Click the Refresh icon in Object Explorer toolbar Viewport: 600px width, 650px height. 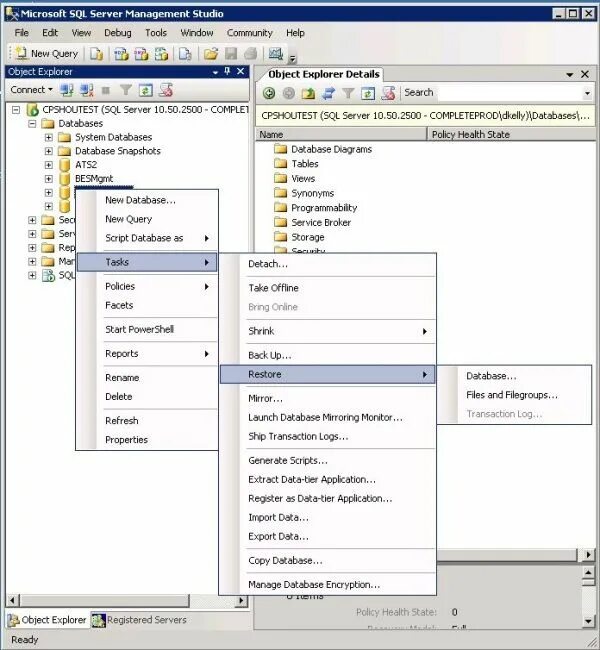tap(146, 90)
